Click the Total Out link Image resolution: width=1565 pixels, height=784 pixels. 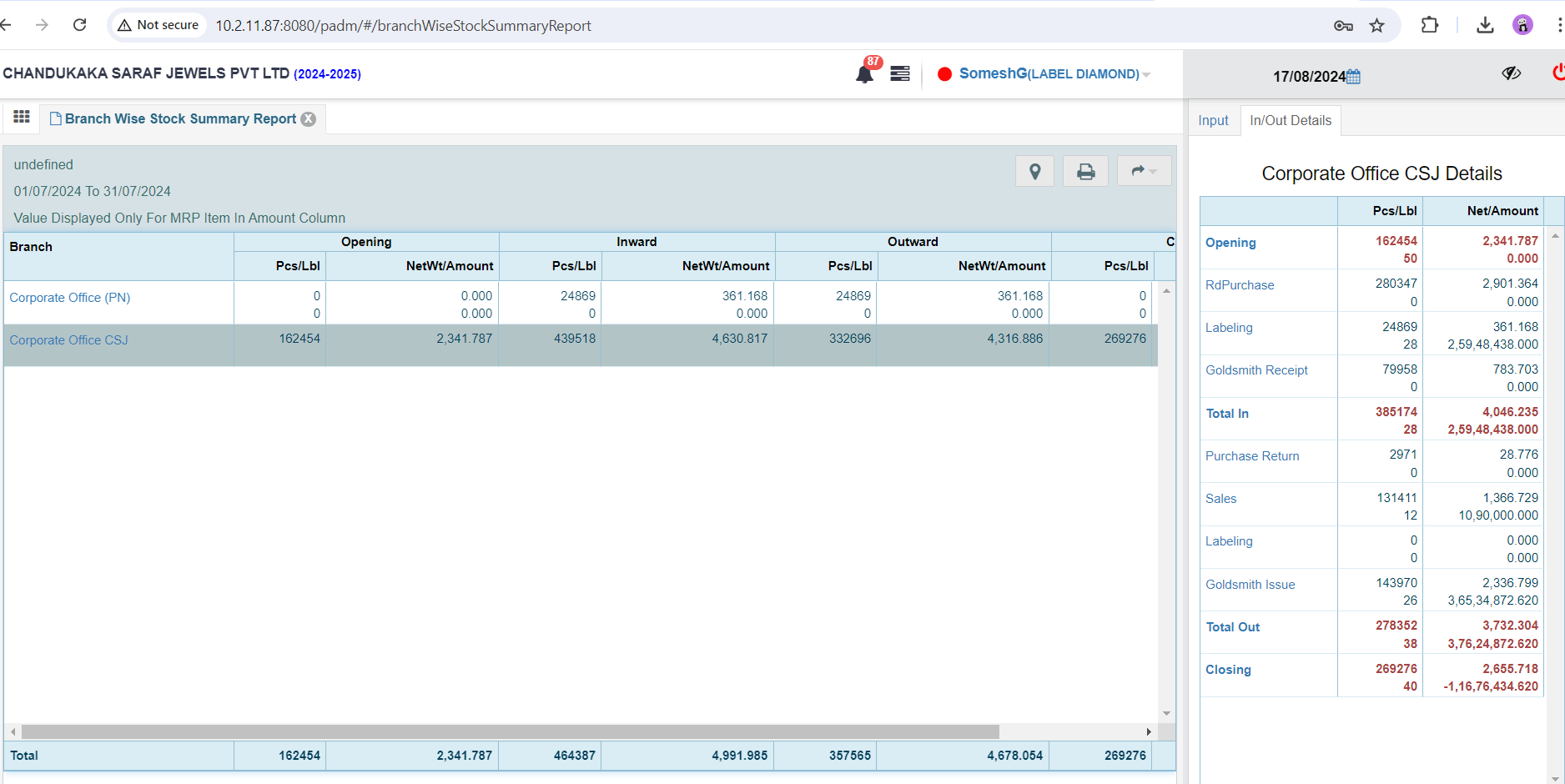(1233, 627)
